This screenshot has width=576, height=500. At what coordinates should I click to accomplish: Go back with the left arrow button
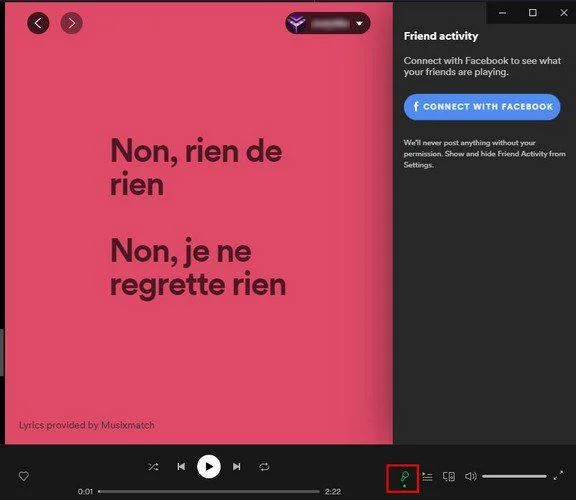tap(38, 23)
